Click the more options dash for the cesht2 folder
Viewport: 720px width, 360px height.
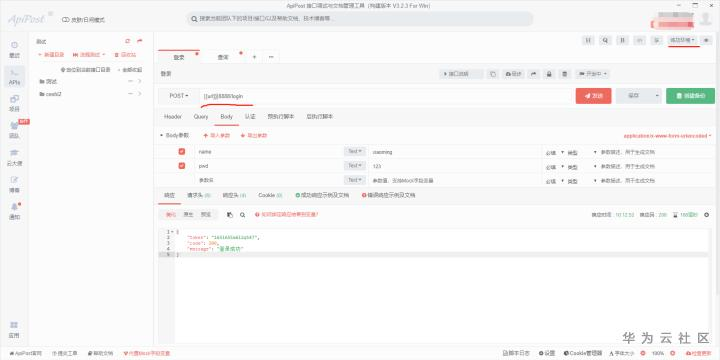130,94
